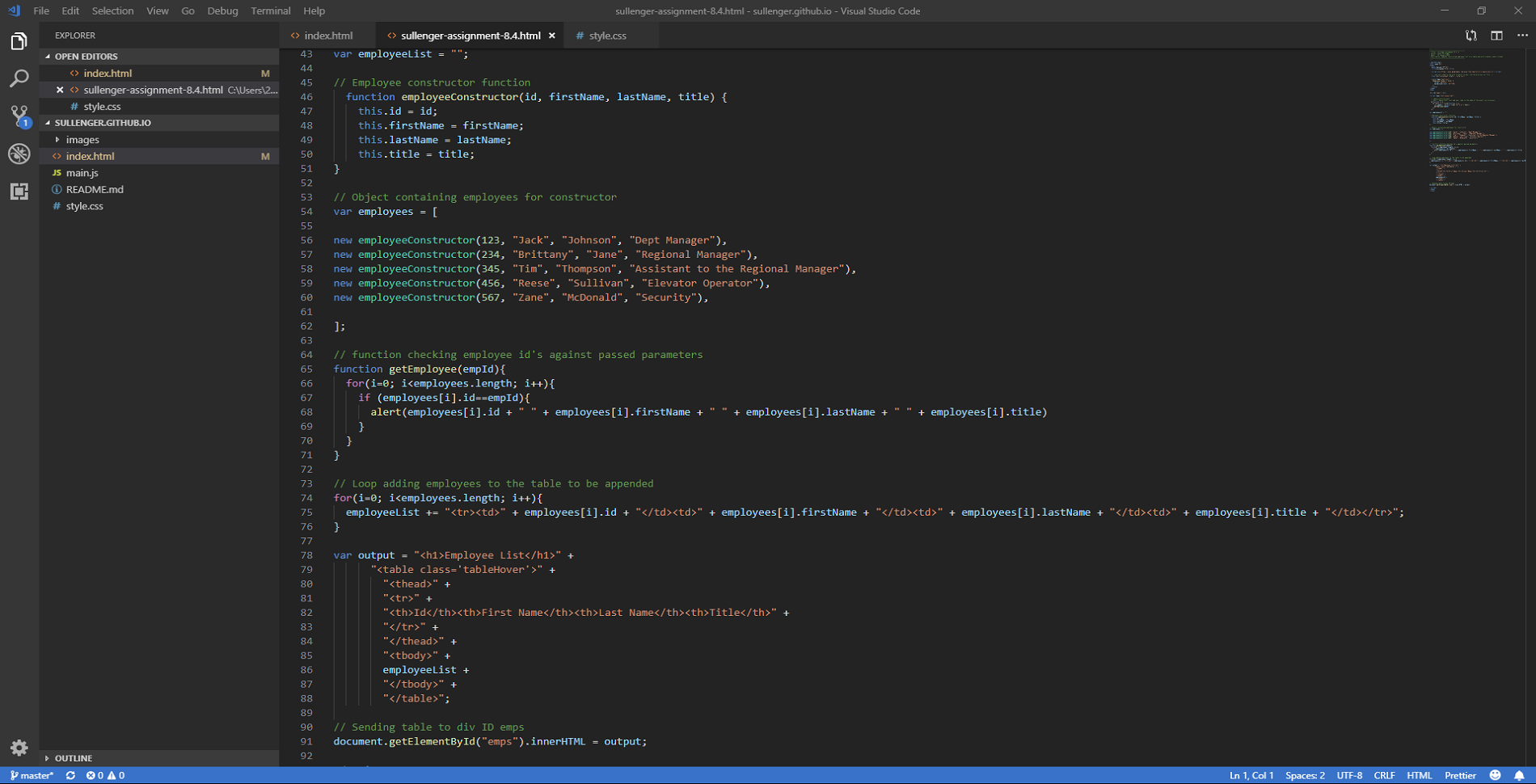Click the "Employee constructor function" comment
Image resolution: width=1536 pixels, height=784 pixels.
pos(432,82)
